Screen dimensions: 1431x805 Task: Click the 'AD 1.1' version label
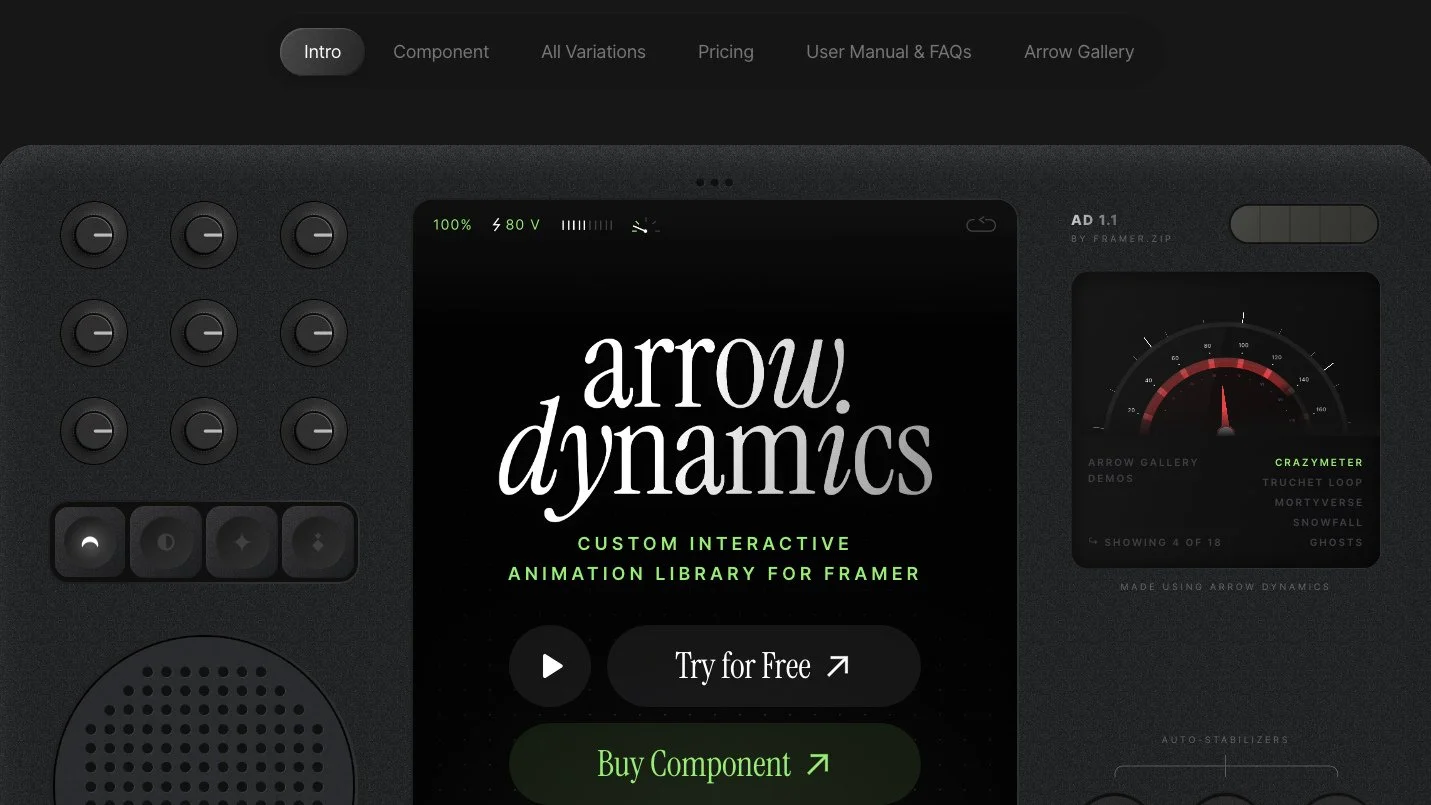click(x=1094, y=220)
